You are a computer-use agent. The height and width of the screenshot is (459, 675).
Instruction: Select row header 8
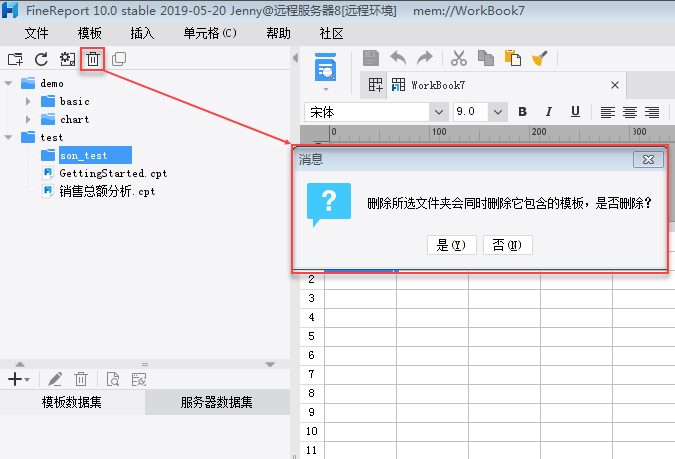(x=312, y=393)
